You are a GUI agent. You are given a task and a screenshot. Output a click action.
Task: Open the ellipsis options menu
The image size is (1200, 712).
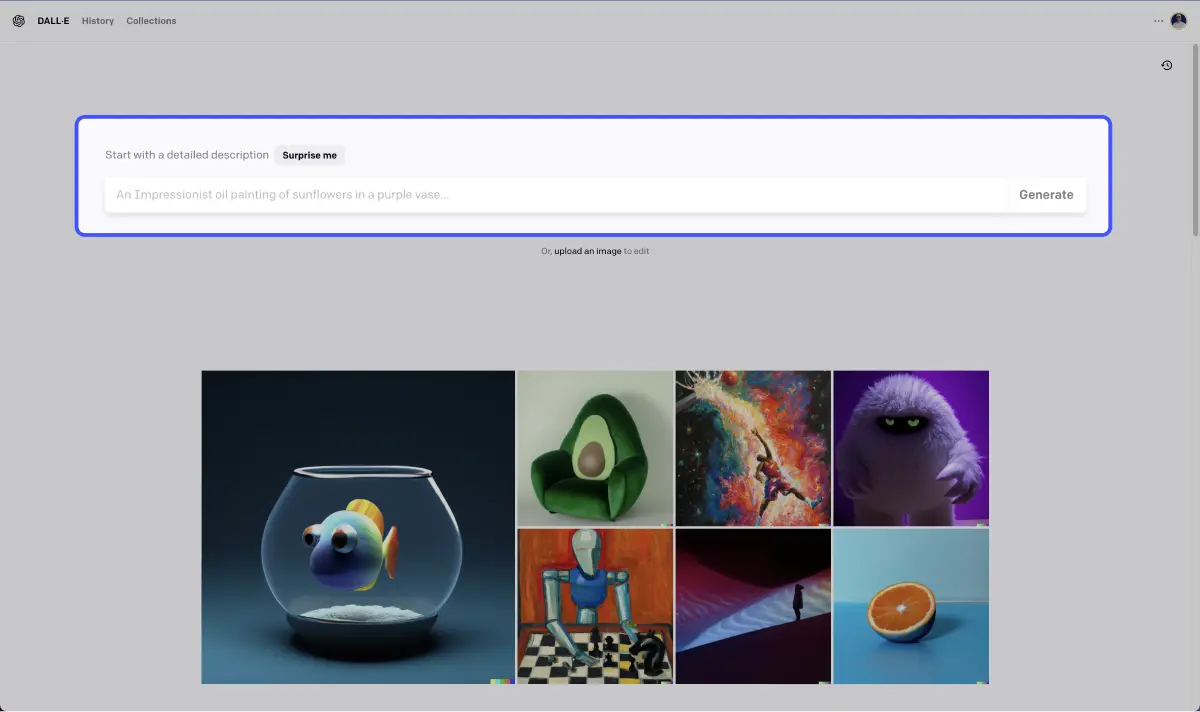pyautogui.click(x=1158, y=20)
